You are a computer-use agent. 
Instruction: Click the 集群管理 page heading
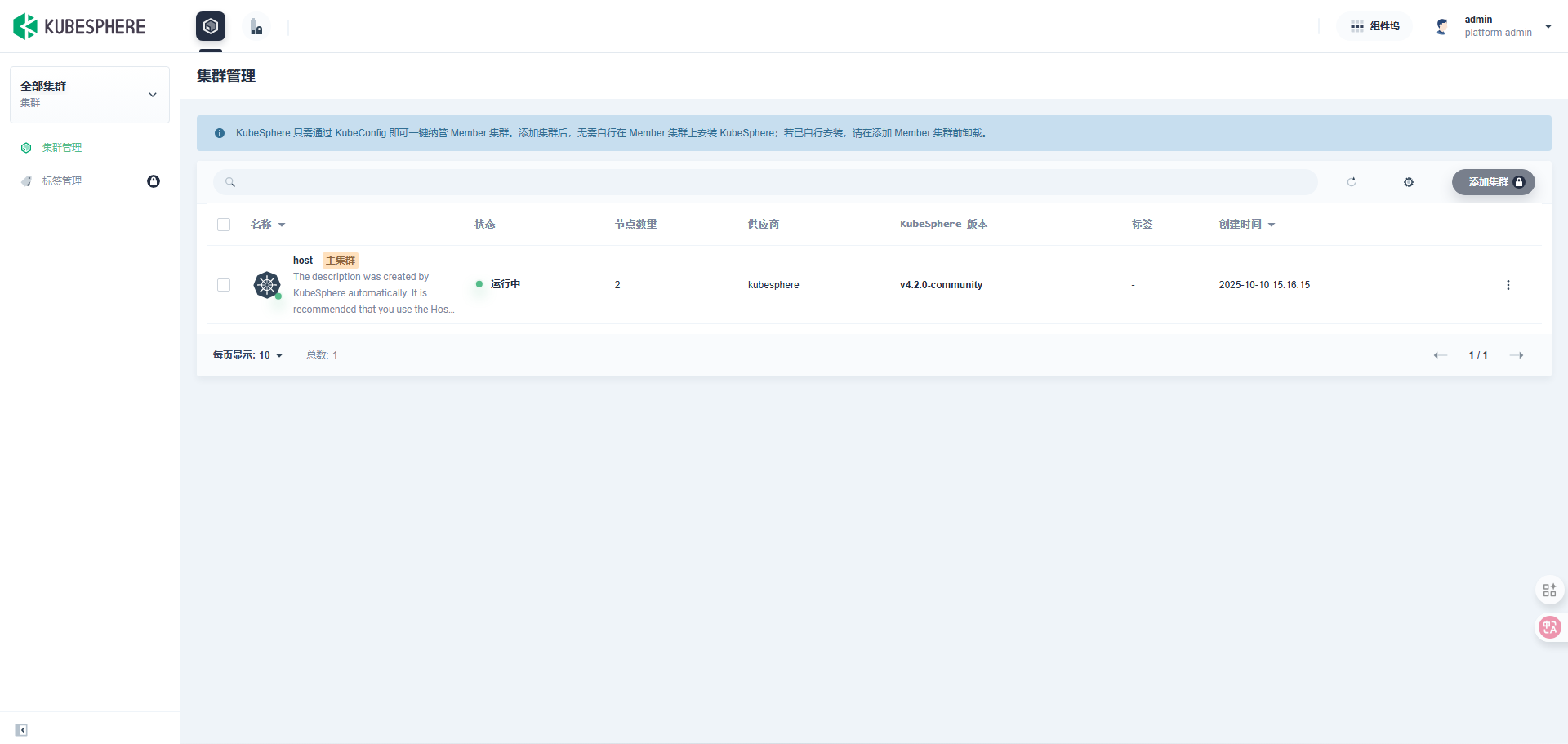click(226, 76)
